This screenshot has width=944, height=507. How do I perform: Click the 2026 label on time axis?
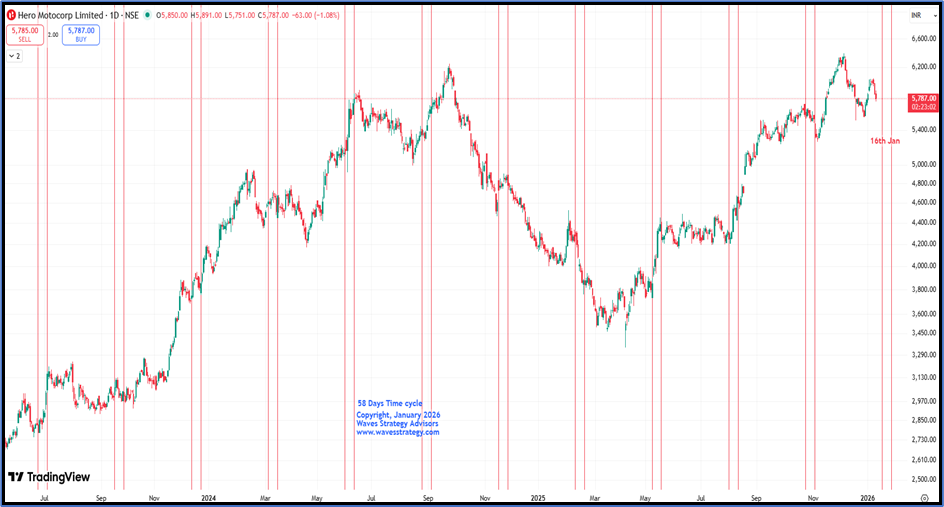click(x=867, y=498)
